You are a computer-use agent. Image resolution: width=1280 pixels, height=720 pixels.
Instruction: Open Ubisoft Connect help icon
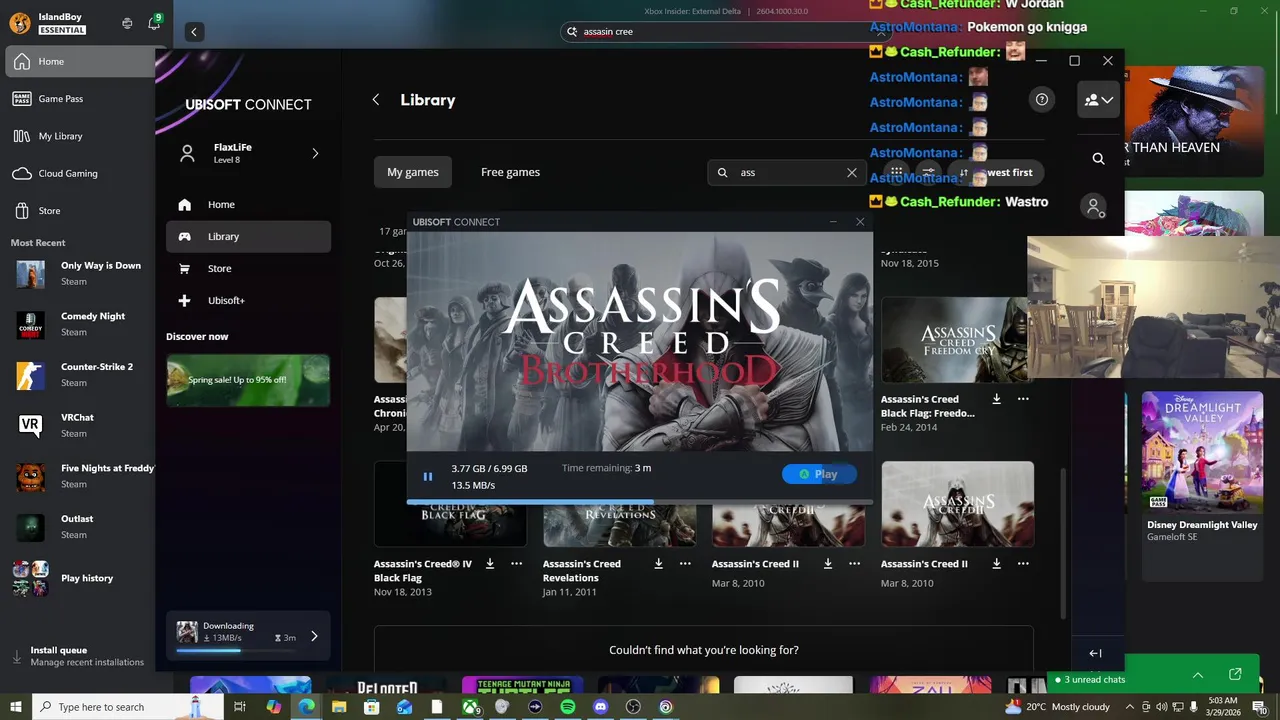[1042, 99]
